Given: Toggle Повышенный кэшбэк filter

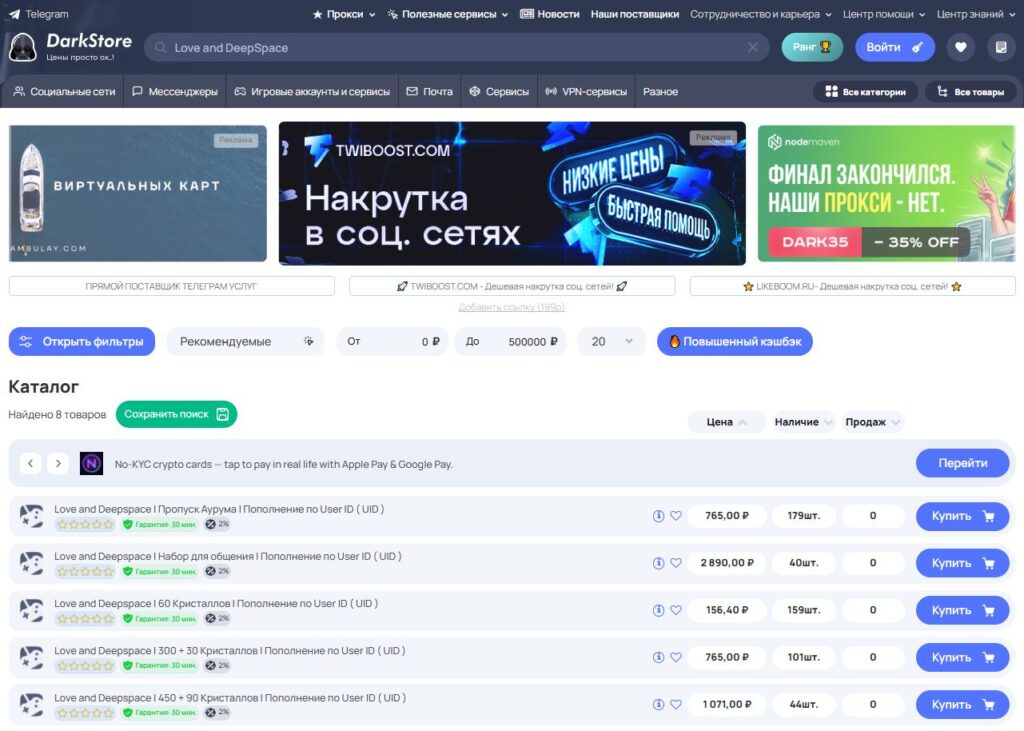Looking at the screenshot, I should tap(735, 342).
